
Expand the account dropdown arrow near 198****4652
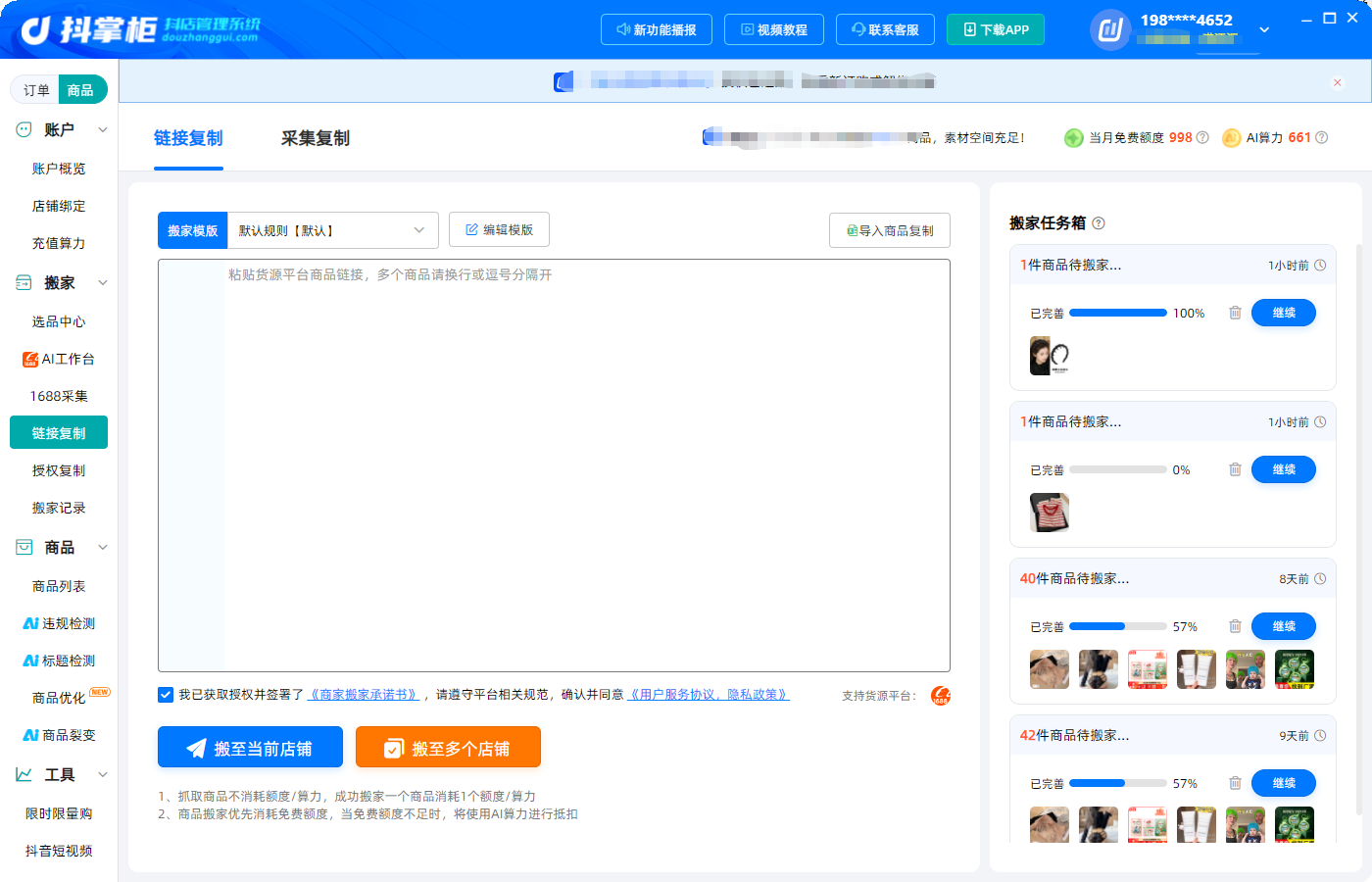[1264, 30]
